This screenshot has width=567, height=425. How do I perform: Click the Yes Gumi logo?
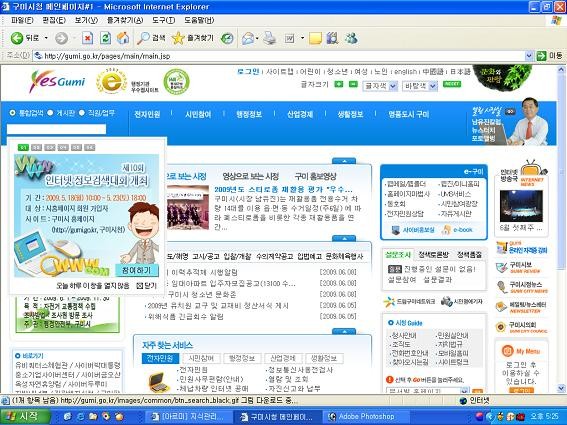[57, 81]
